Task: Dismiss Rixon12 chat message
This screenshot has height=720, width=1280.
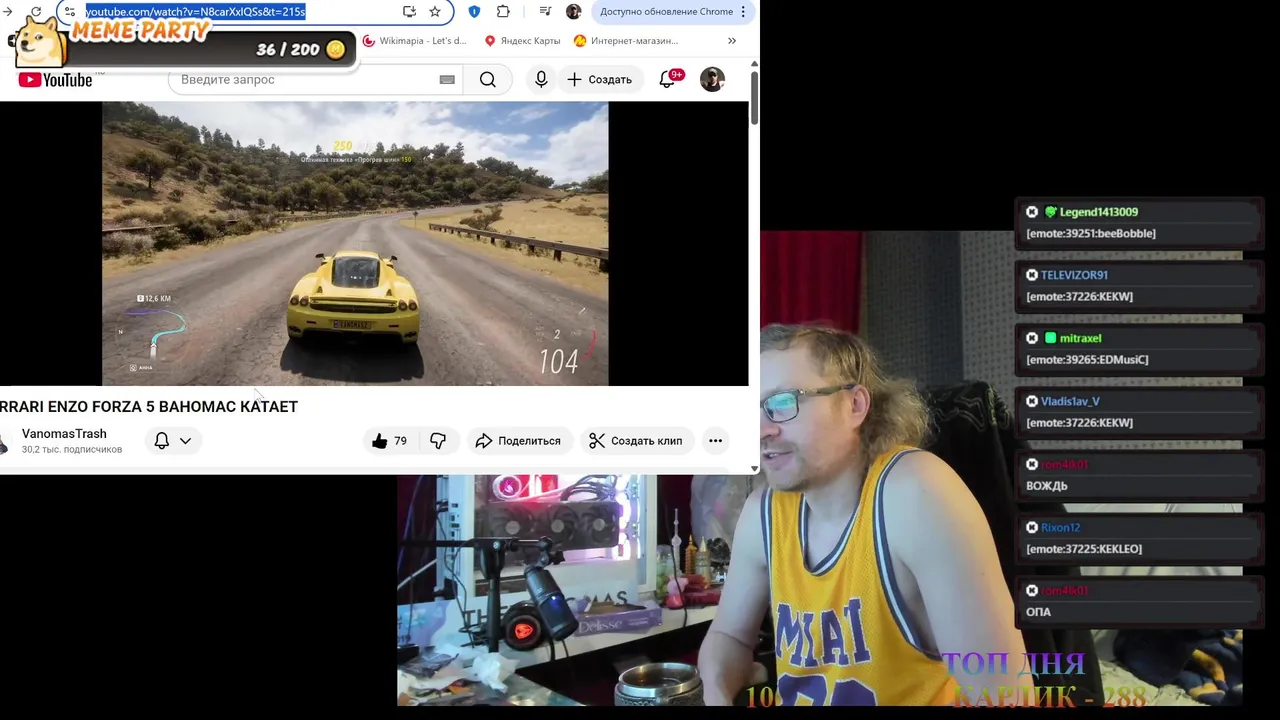Action: (1032, 527)
